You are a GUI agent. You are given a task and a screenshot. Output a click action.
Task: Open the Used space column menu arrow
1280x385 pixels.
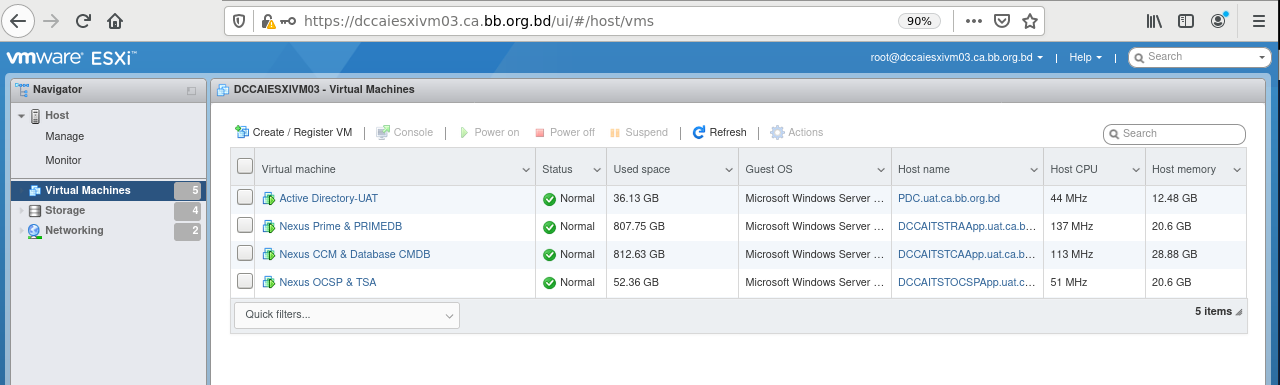(729, 170)
